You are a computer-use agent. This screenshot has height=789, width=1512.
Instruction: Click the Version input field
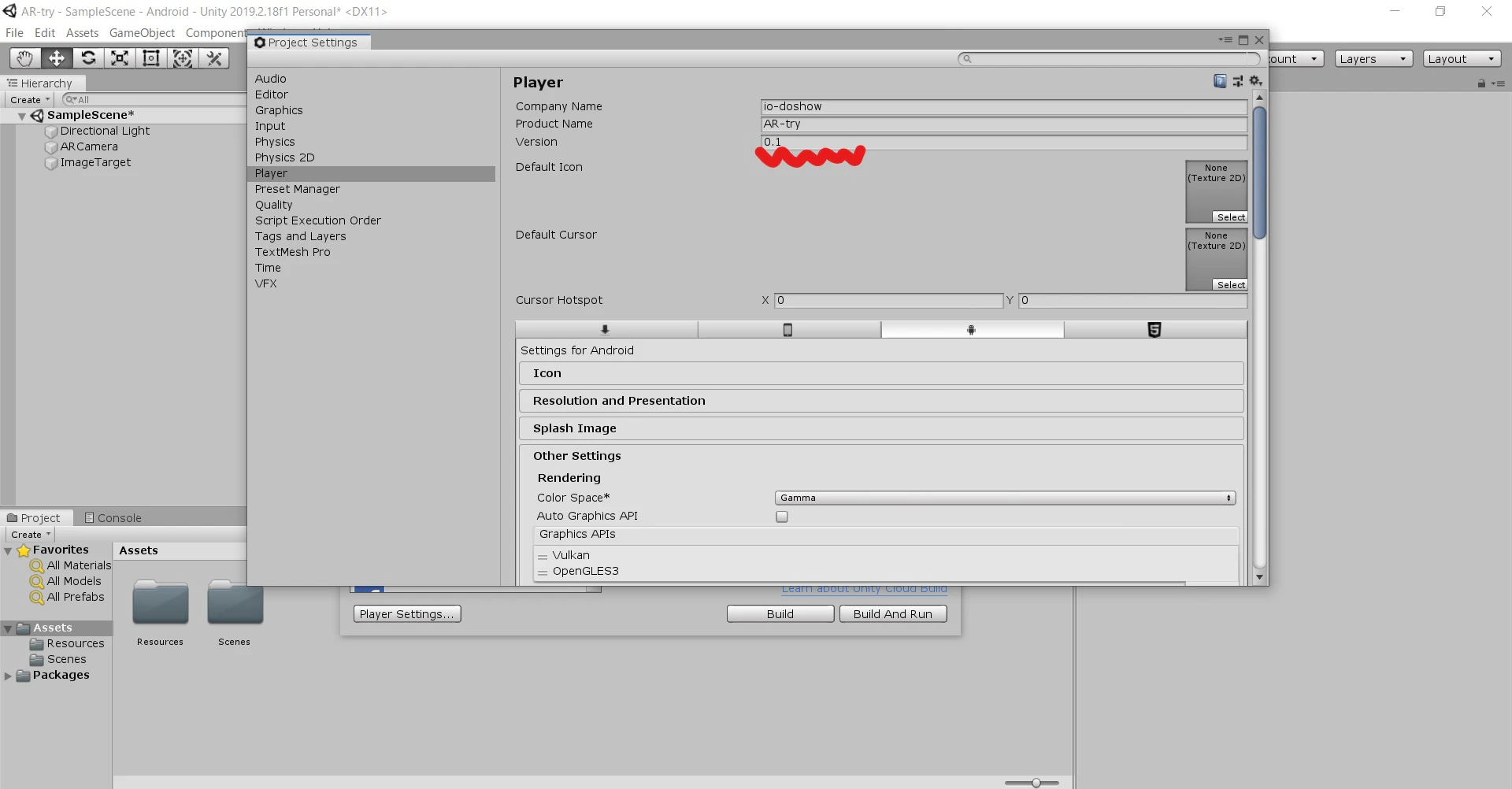pos(1003,142)
